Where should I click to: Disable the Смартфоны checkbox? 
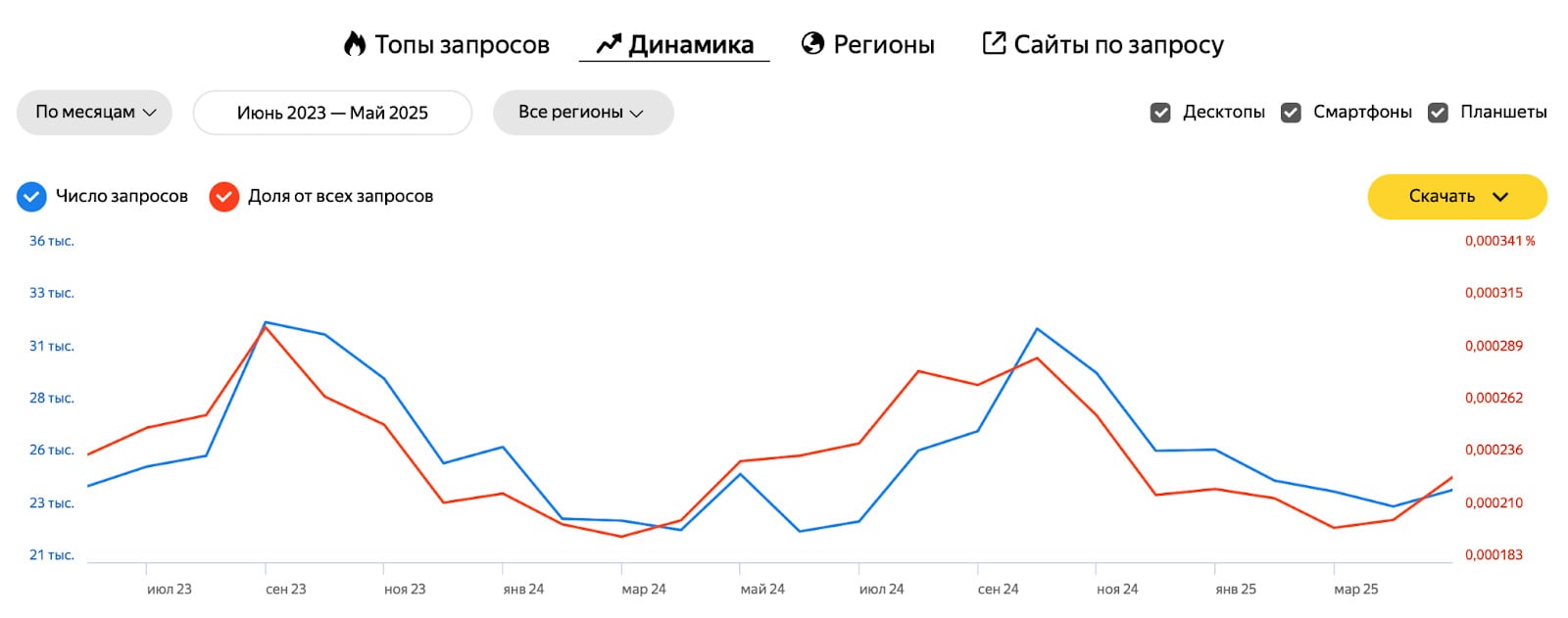1292,113
